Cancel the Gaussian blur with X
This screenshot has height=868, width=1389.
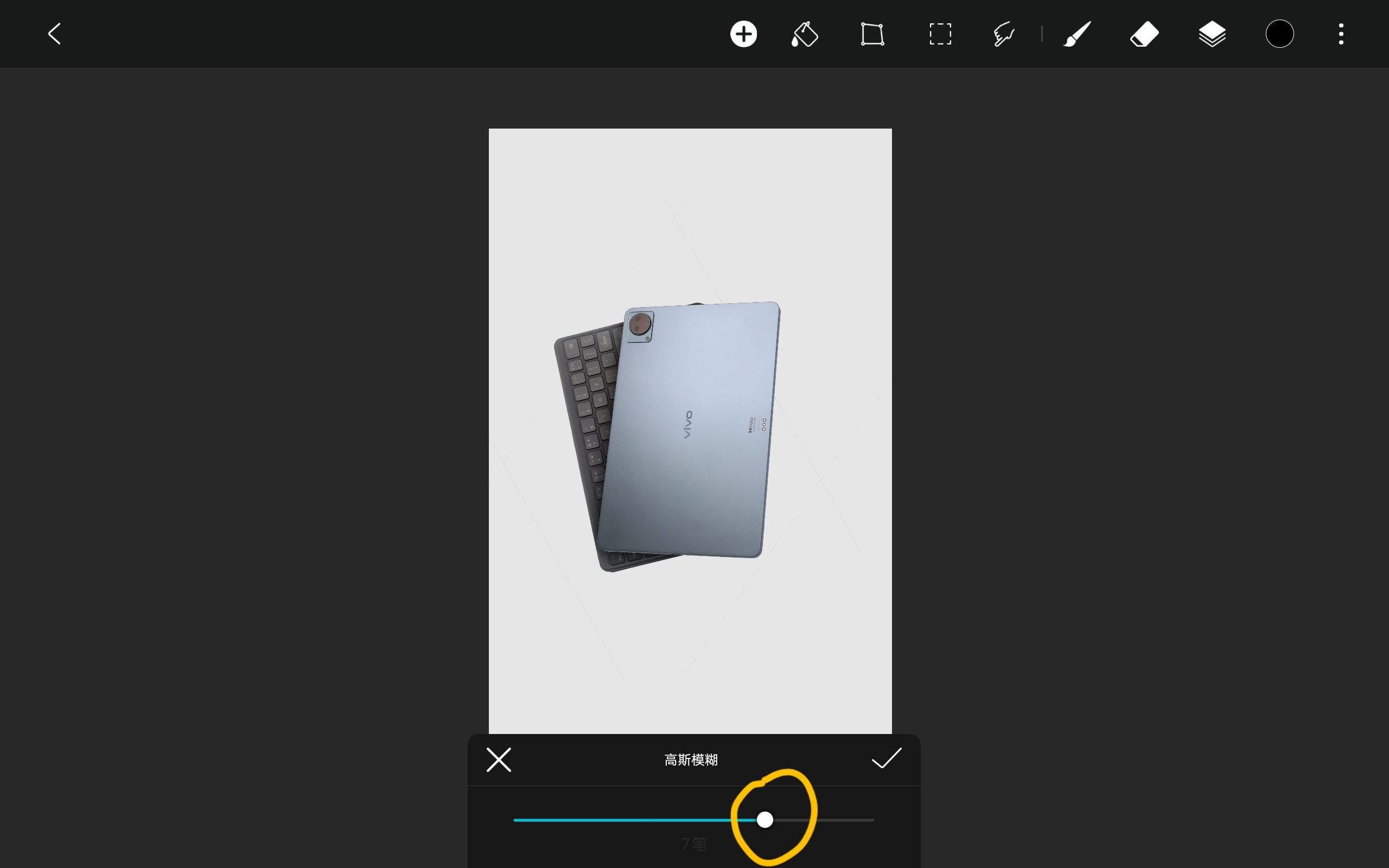[498, 759]
